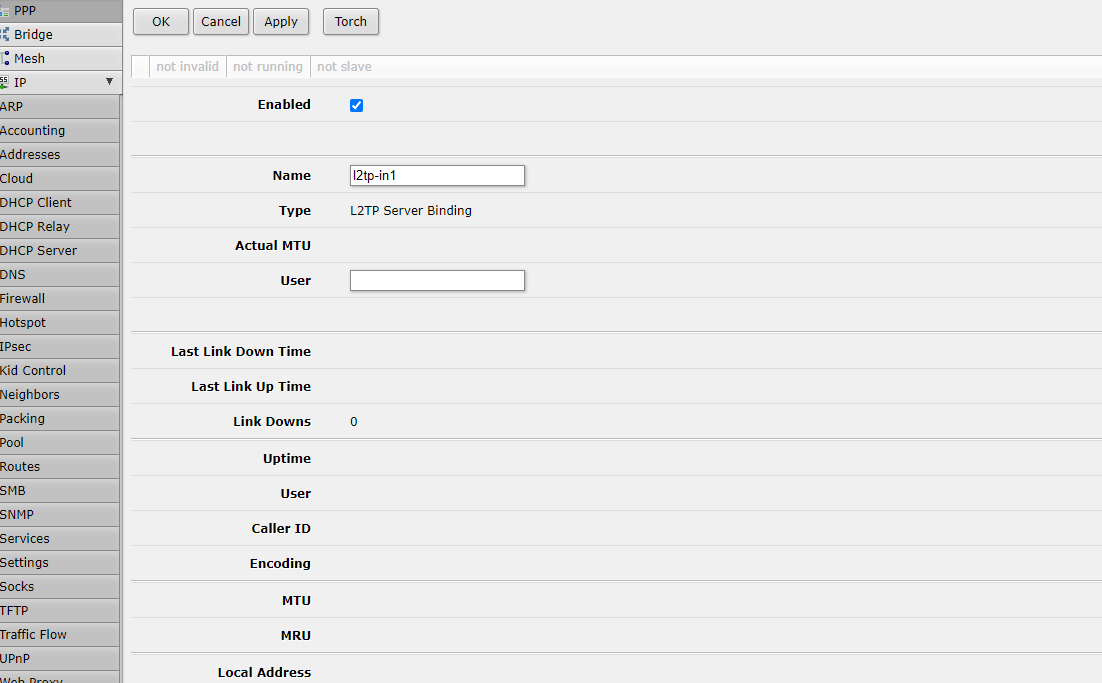
Task: Click the PPP icon in sidebar
Action: click(5, 10)
